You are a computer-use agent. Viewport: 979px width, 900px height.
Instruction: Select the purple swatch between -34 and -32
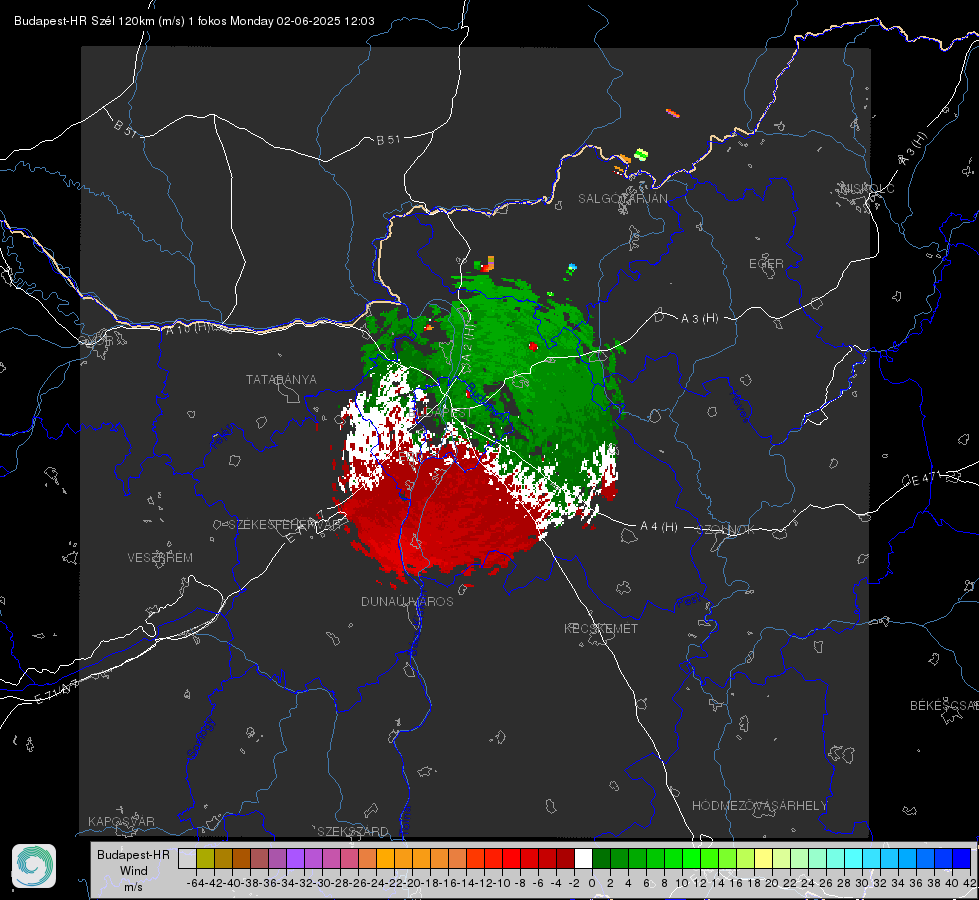coord(295,858)
